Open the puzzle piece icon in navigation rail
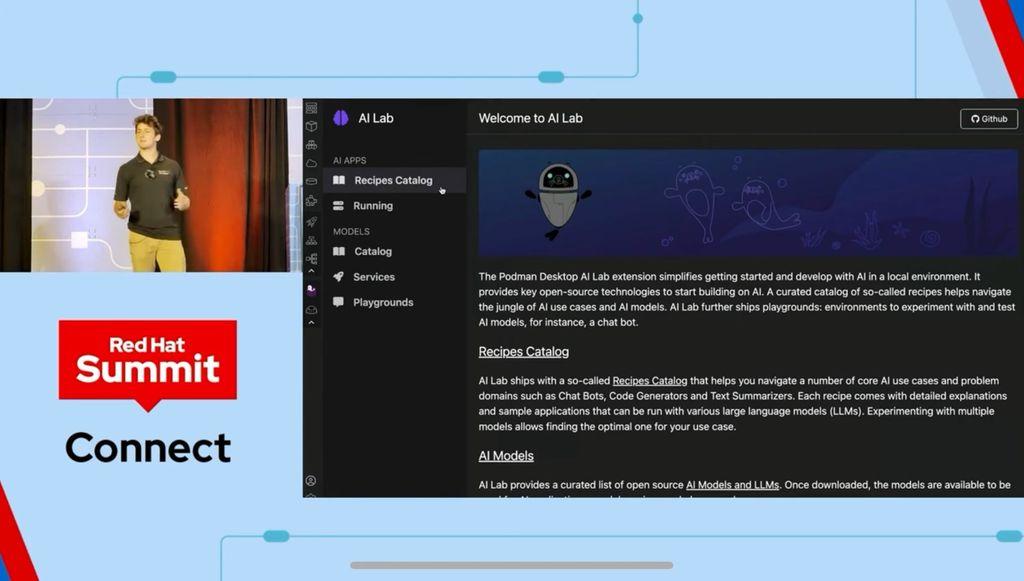This screenshot has height=581, width=1024. point(312,201)
